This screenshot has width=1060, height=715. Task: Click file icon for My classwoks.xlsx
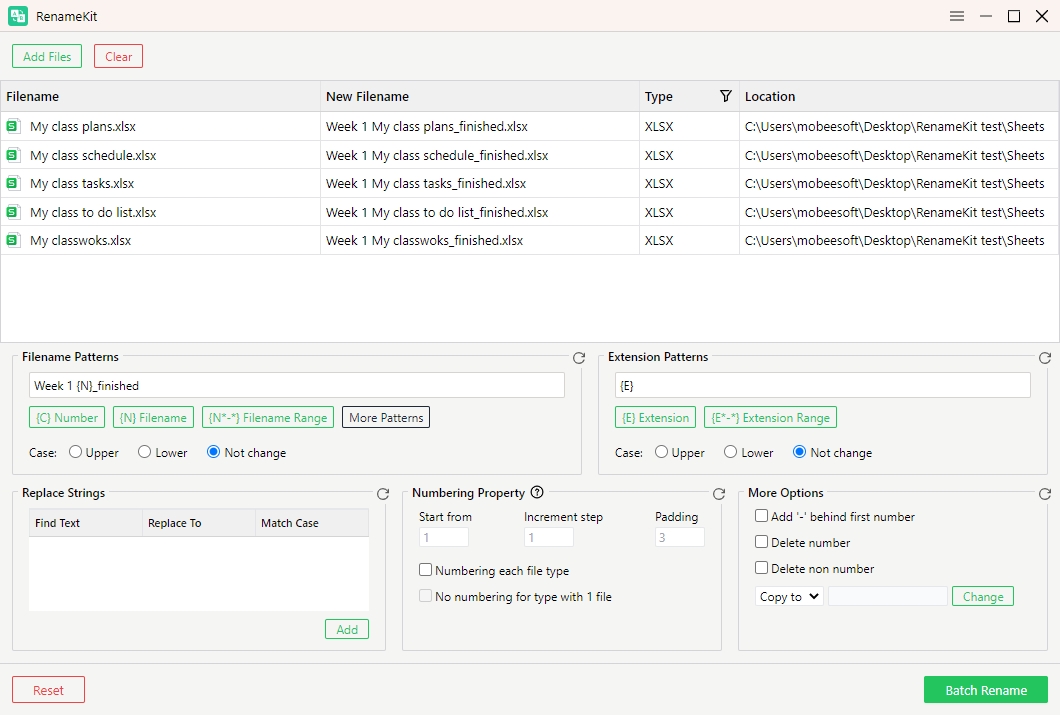[x=12, y=240]
